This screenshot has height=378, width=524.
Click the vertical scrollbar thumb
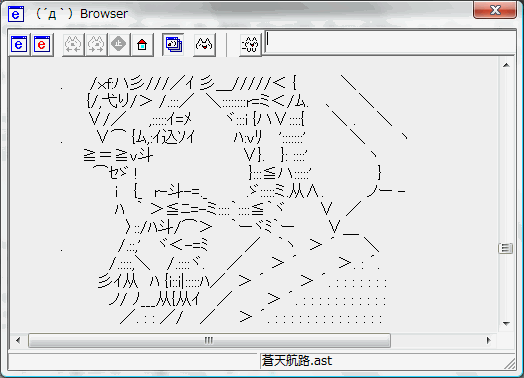[506, 248]
